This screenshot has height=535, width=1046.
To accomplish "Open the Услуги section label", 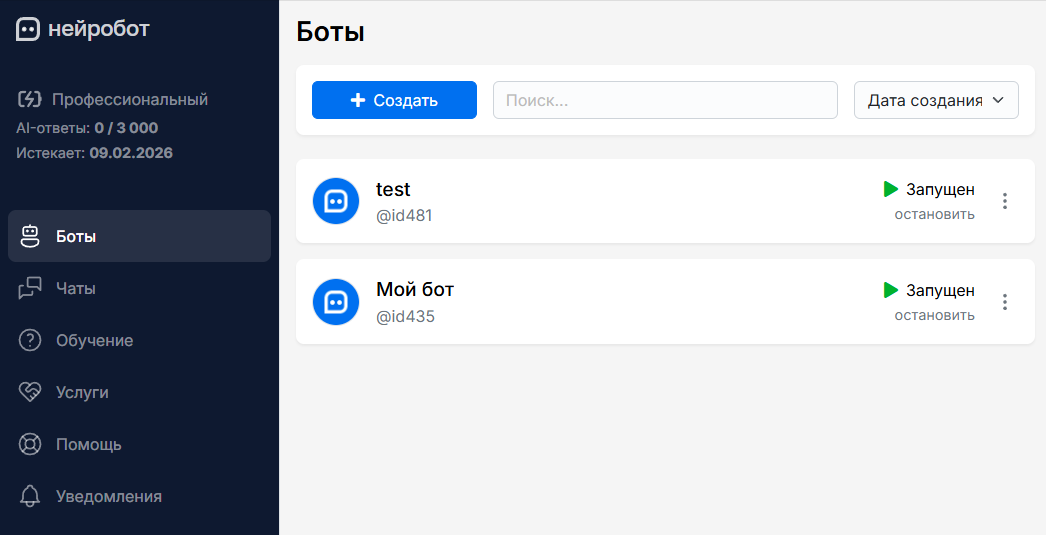I will [82, 392].
